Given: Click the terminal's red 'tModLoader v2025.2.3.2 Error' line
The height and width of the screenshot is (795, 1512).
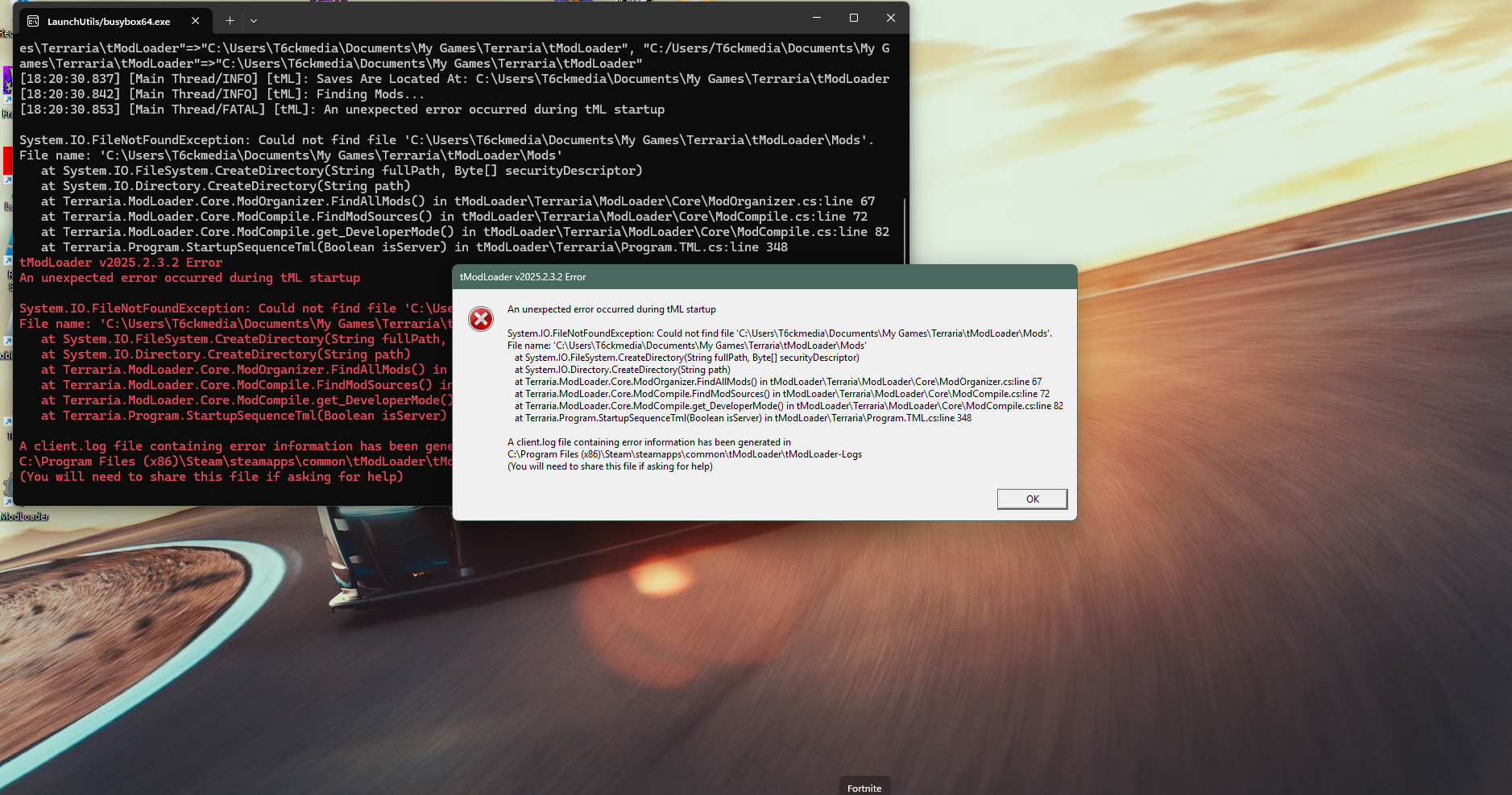Looking at the screenshot, I should point(121,263).
